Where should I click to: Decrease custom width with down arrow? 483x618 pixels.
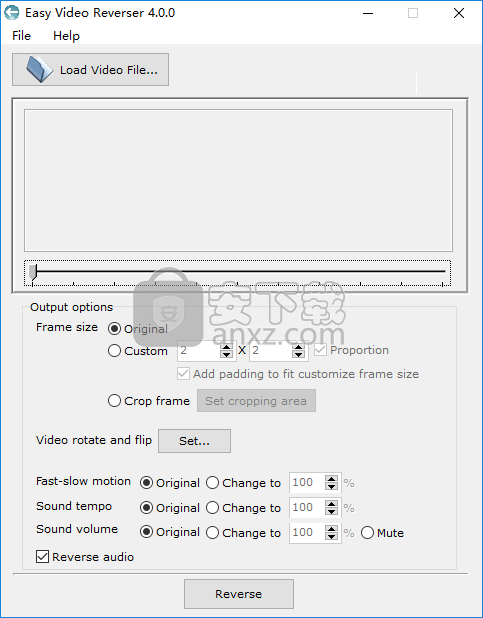227,355
